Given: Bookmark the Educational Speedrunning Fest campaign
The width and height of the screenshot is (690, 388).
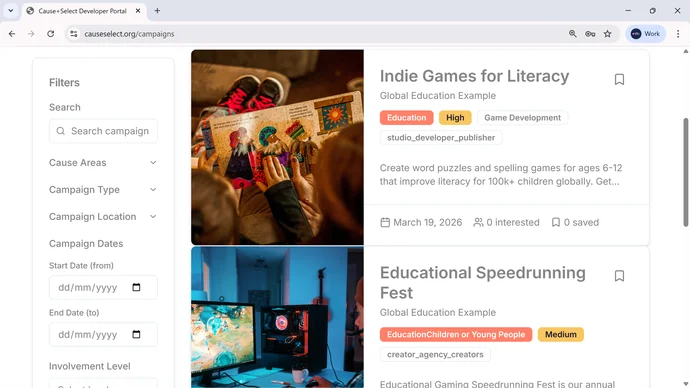Looking at the screenshot, I should pos(619,276).
